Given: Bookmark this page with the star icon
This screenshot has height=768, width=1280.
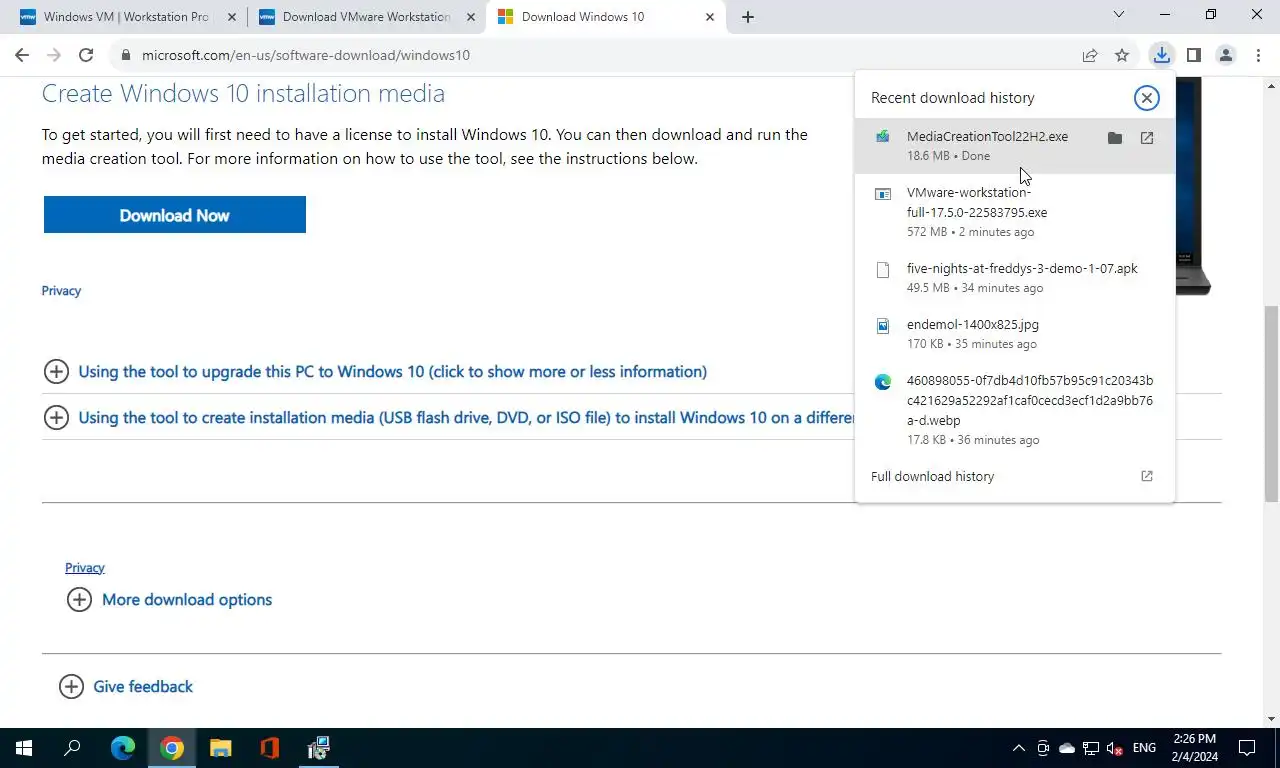Looking at the screenshot, I should point(1122,55).
